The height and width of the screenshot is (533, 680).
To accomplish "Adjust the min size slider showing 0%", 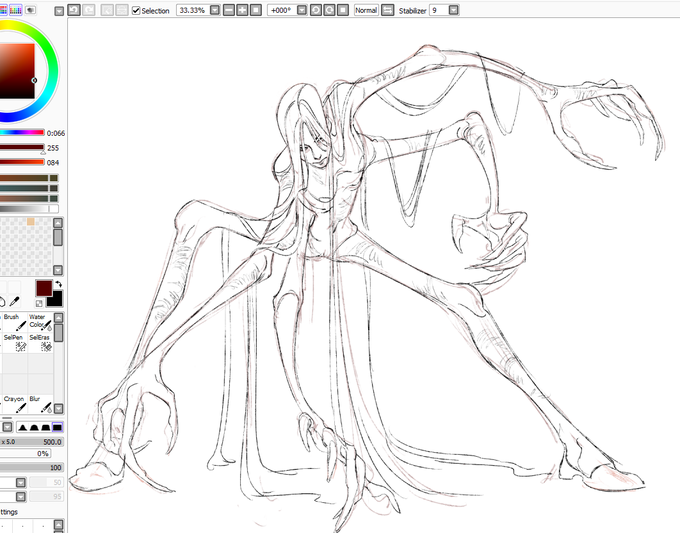I will (25, 454).
